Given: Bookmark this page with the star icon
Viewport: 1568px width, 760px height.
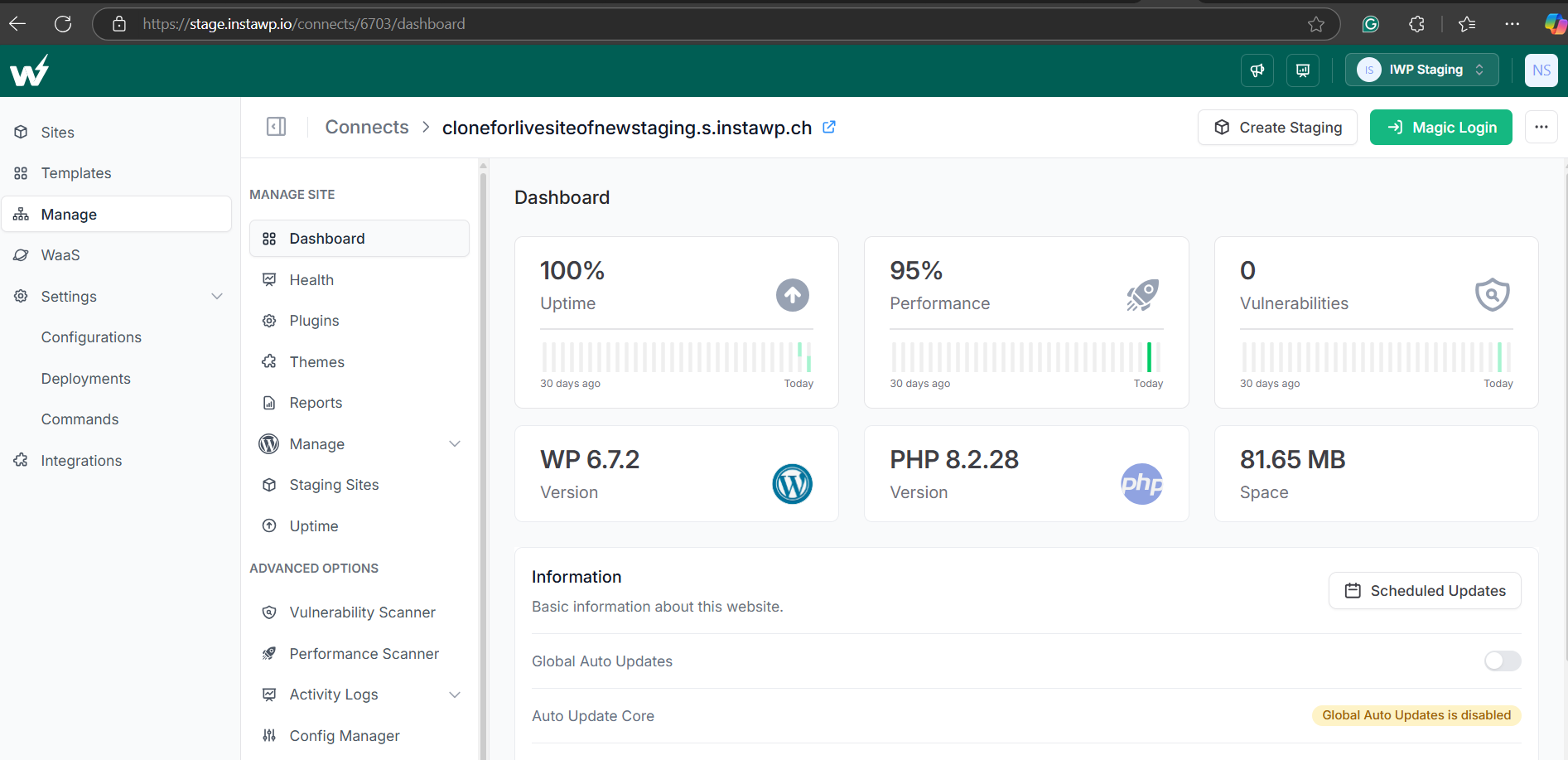Looking at the screenshot, I should (1316, 24).
